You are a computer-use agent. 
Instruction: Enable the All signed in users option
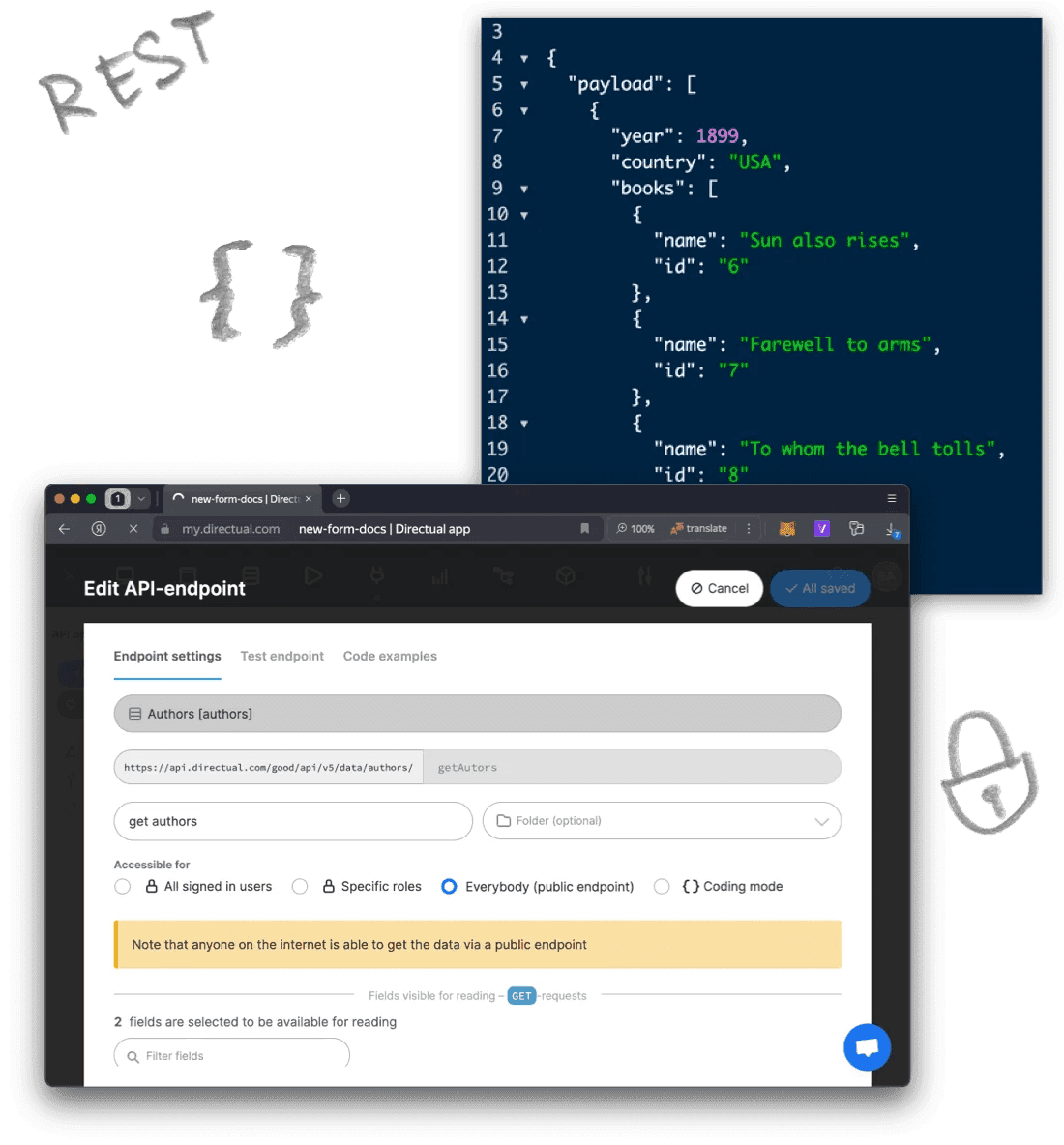(123, 886)
